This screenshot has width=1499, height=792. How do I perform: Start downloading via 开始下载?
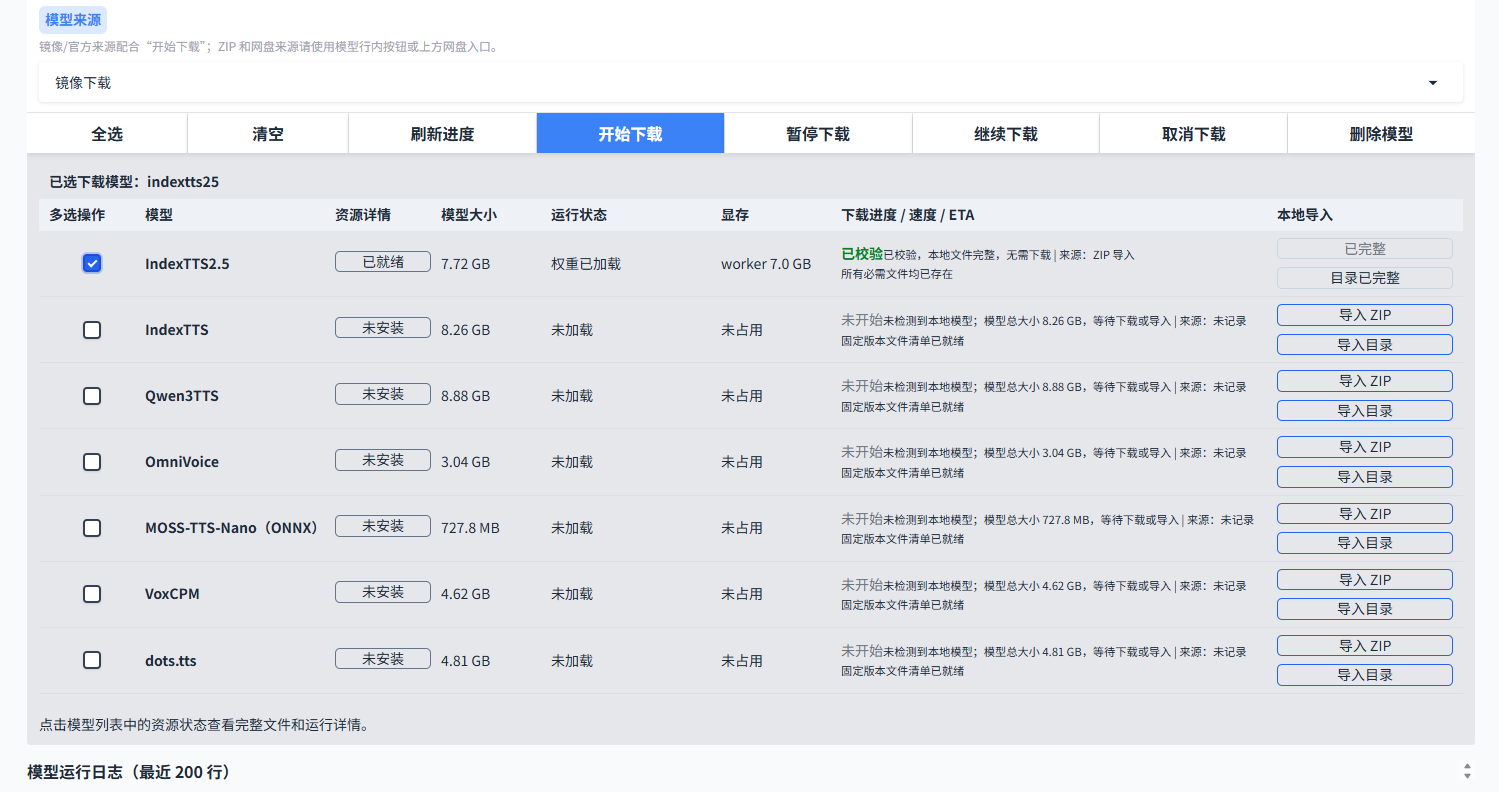click(630, 133)
